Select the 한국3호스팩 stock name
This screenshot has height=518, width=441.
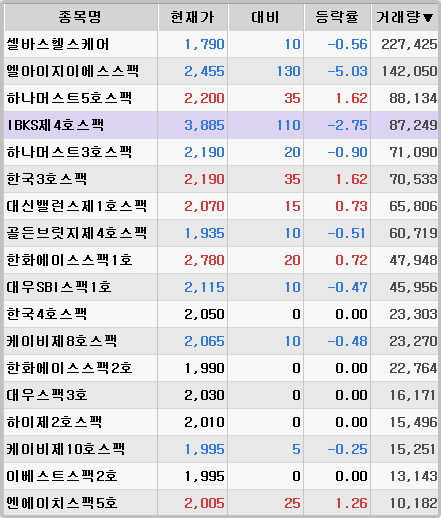coord(47,179)
